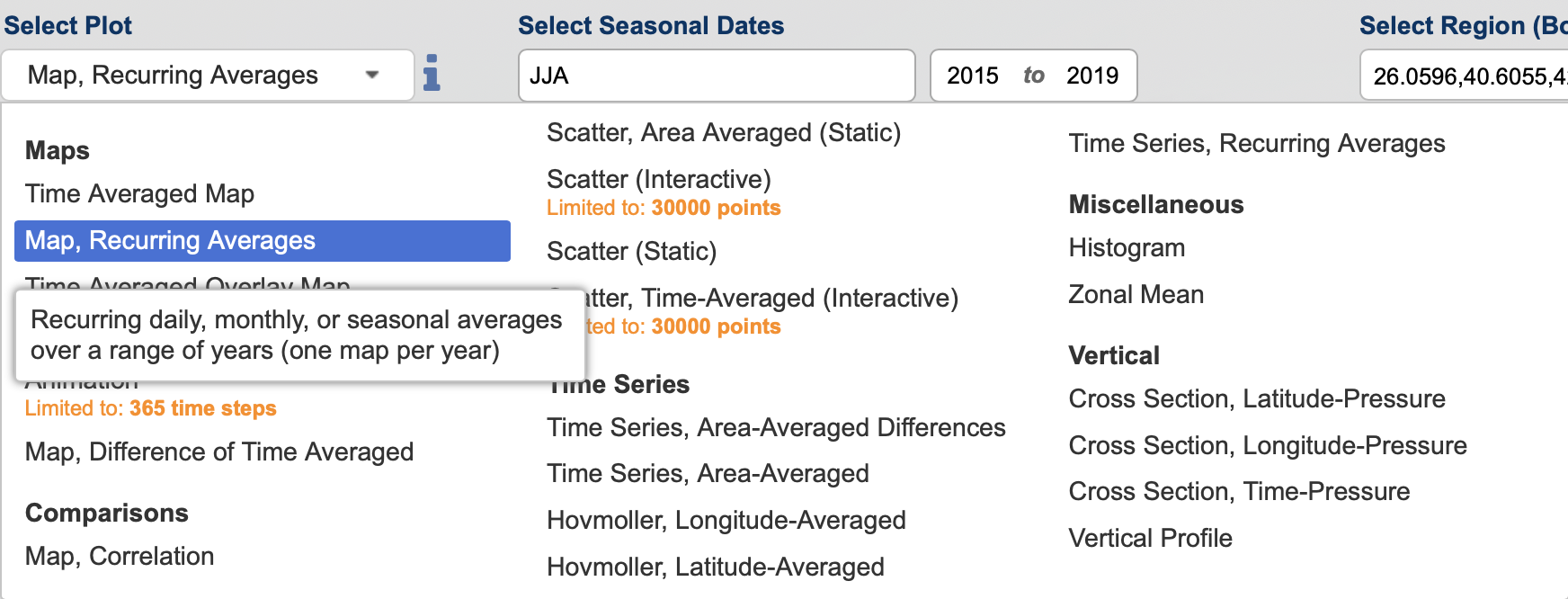This screenshot has width=1568, height=599.
Task: Choose the highlighted Map, Recurring Averages entry
Action: (x=263, y=240)
